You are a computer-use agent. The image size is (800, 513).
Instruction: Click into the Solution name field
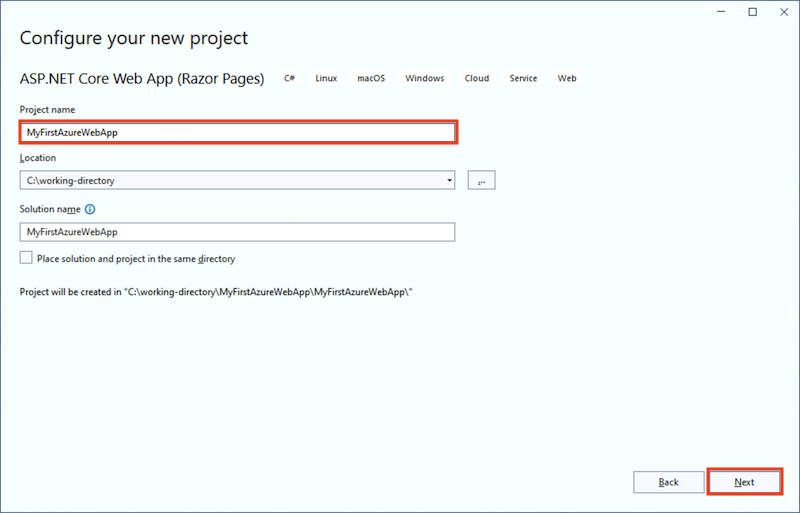pyautogui.click(x=237, y=232)
